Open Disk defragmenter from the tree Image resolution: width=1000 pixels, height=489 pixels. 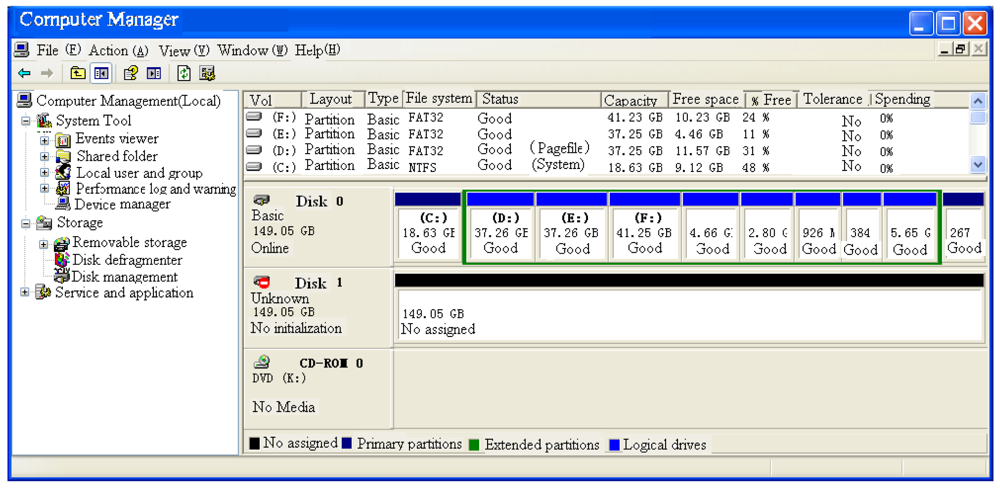tap(116, 260)
